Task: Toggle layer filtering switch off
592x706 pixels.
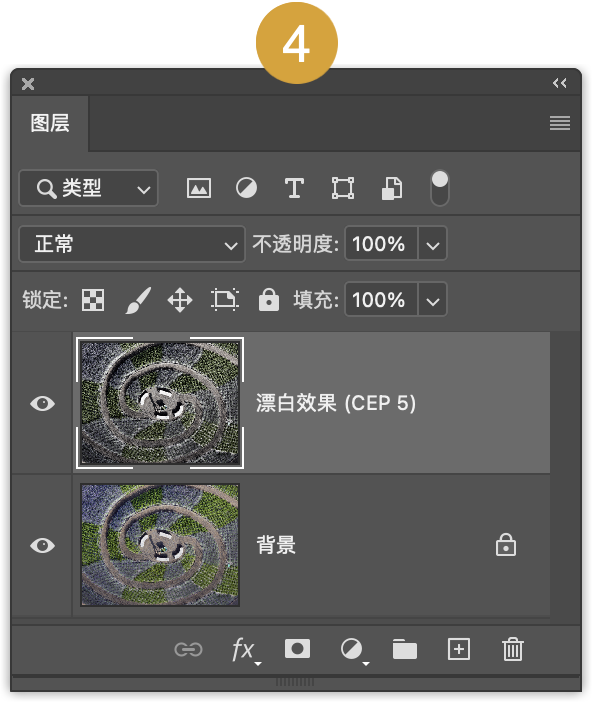Action: click(439, 188)
